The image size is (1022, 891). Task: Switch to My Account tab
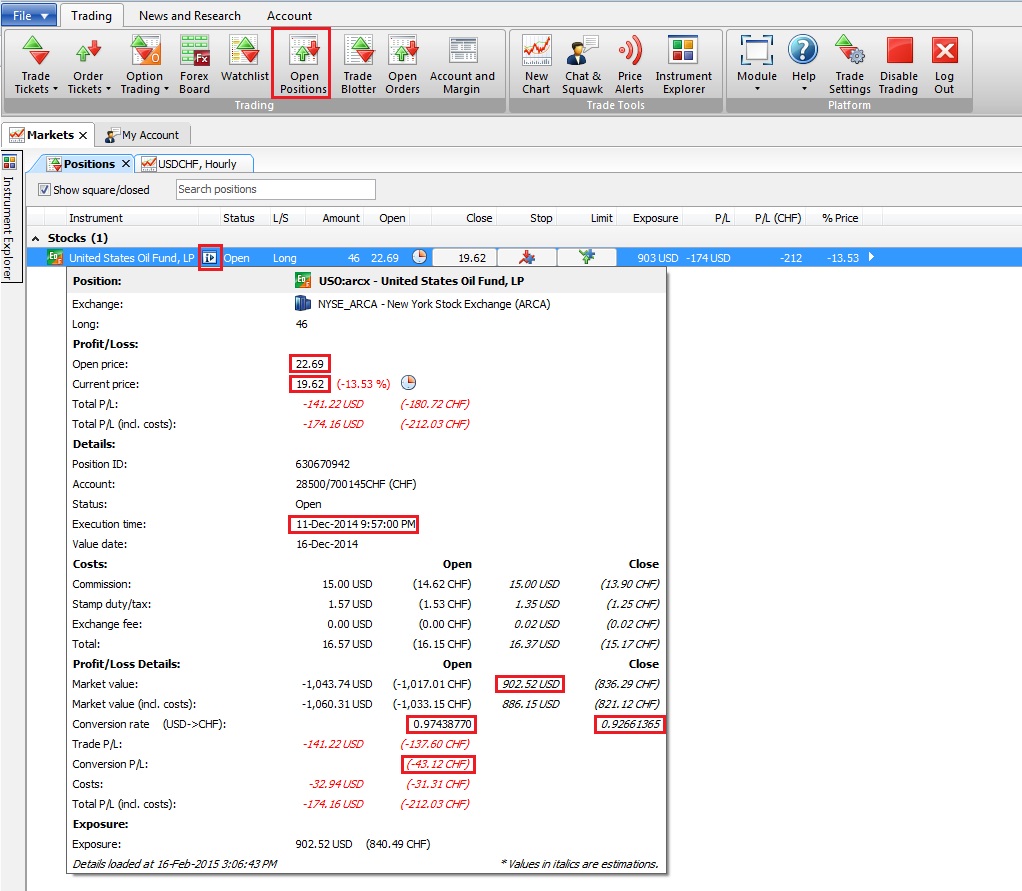(x=143, y=135)
